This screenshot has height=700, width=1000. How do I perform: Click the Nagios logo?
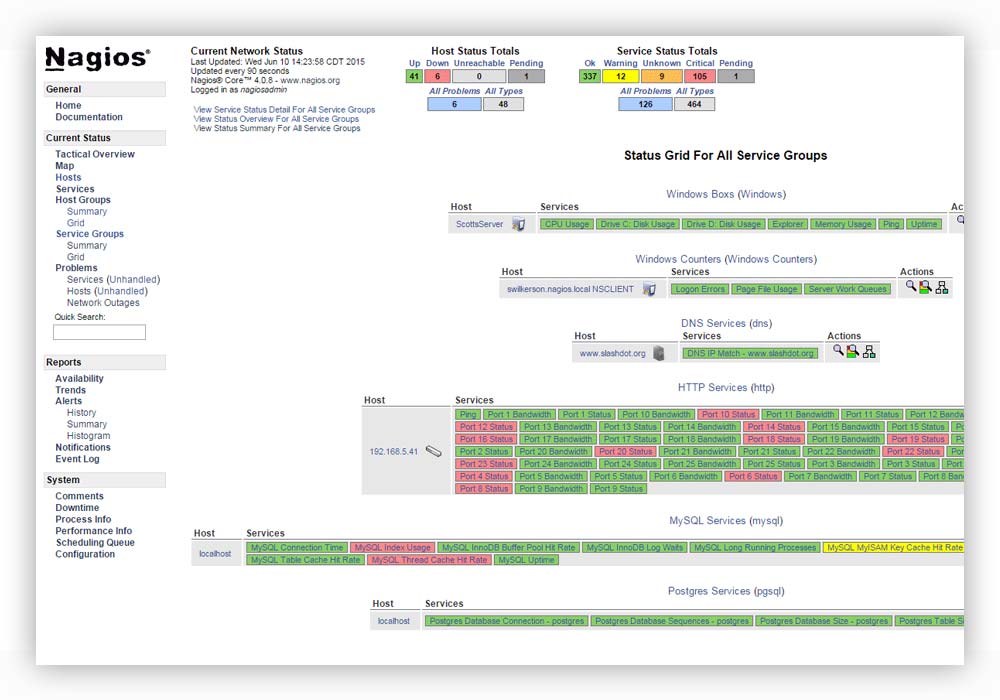97,59
